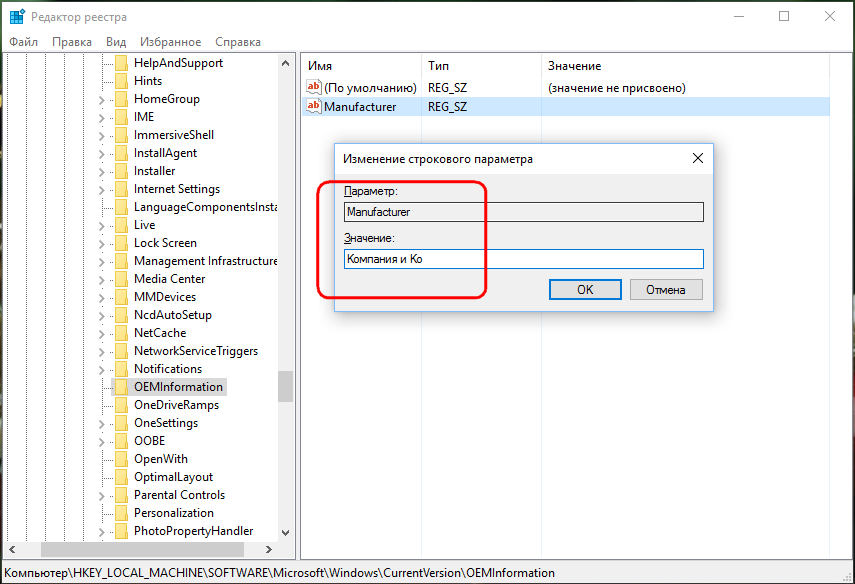Expand the Installer key
Screen dimensions: 855x584
coord(101,172)
